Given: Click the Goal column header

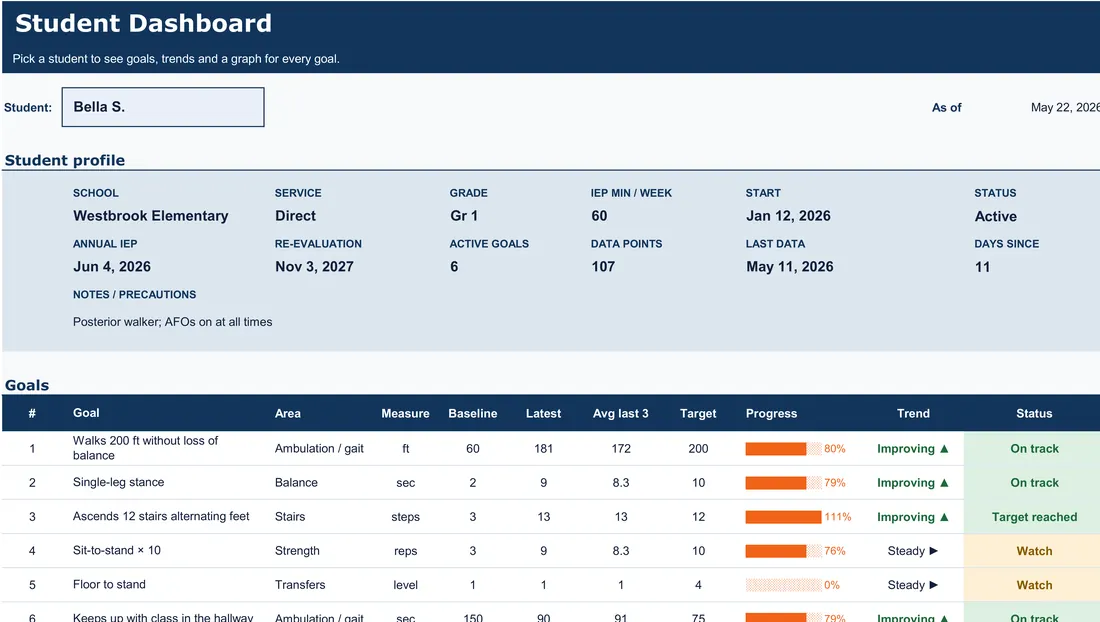Looking at the screenshot, I should pos(86,413).
